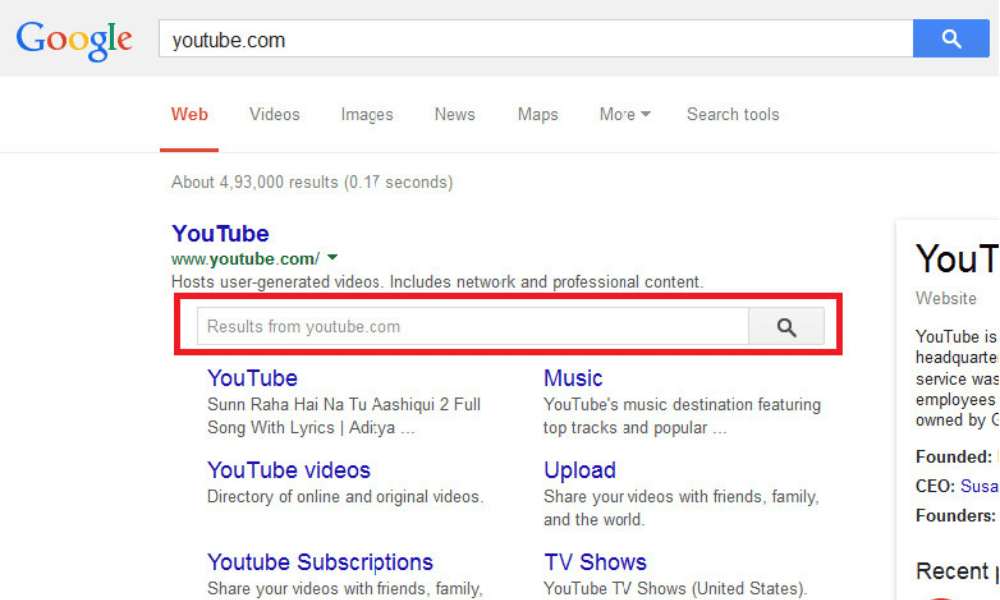This screenshot has height=600, width=1000.
Task: Click the www.youtube.com/ green URL
Action: pos(245,259)
